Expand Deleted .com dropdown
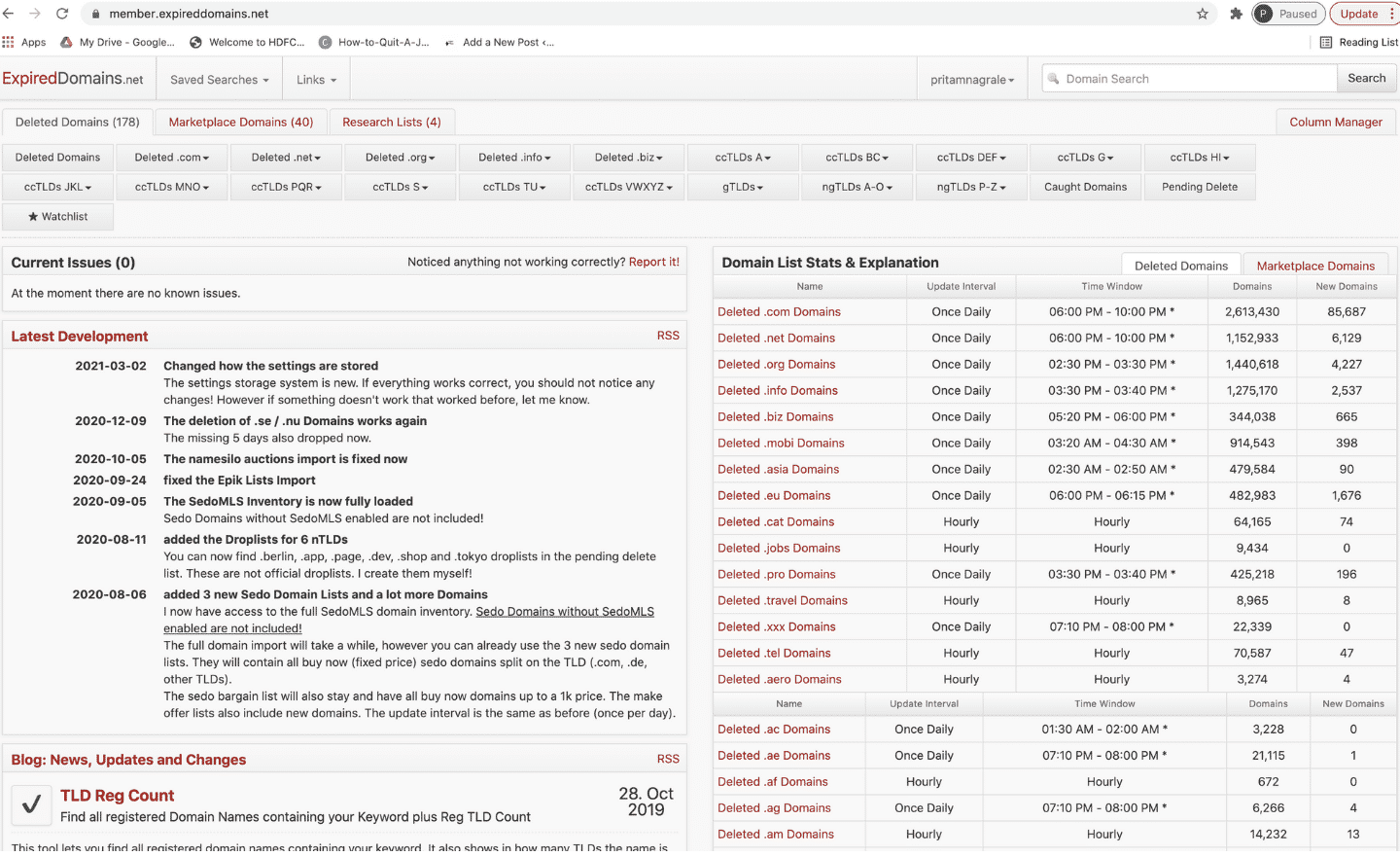 pos(171,158)
